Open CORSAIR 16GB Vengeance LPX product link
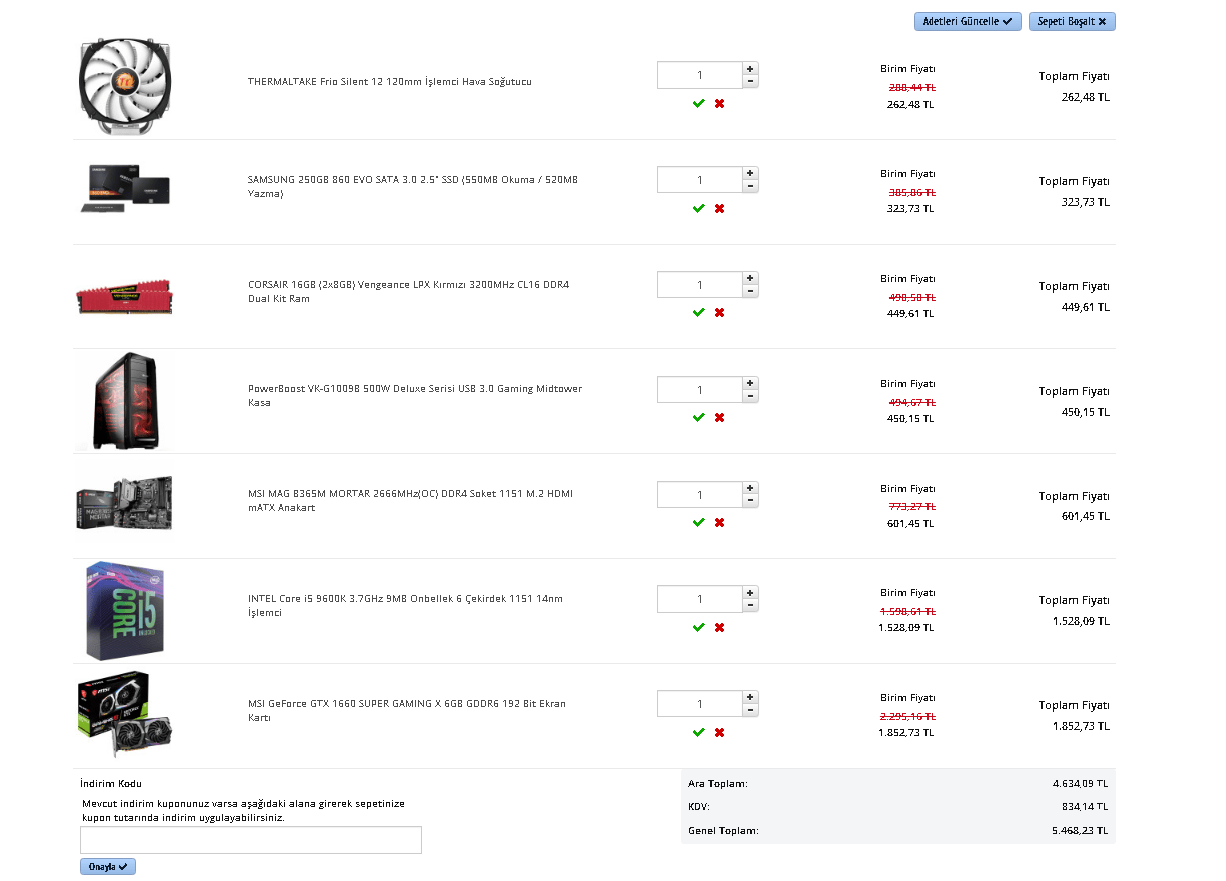The width and height of the screenshot is (1226, 881). tap(408, 292)
